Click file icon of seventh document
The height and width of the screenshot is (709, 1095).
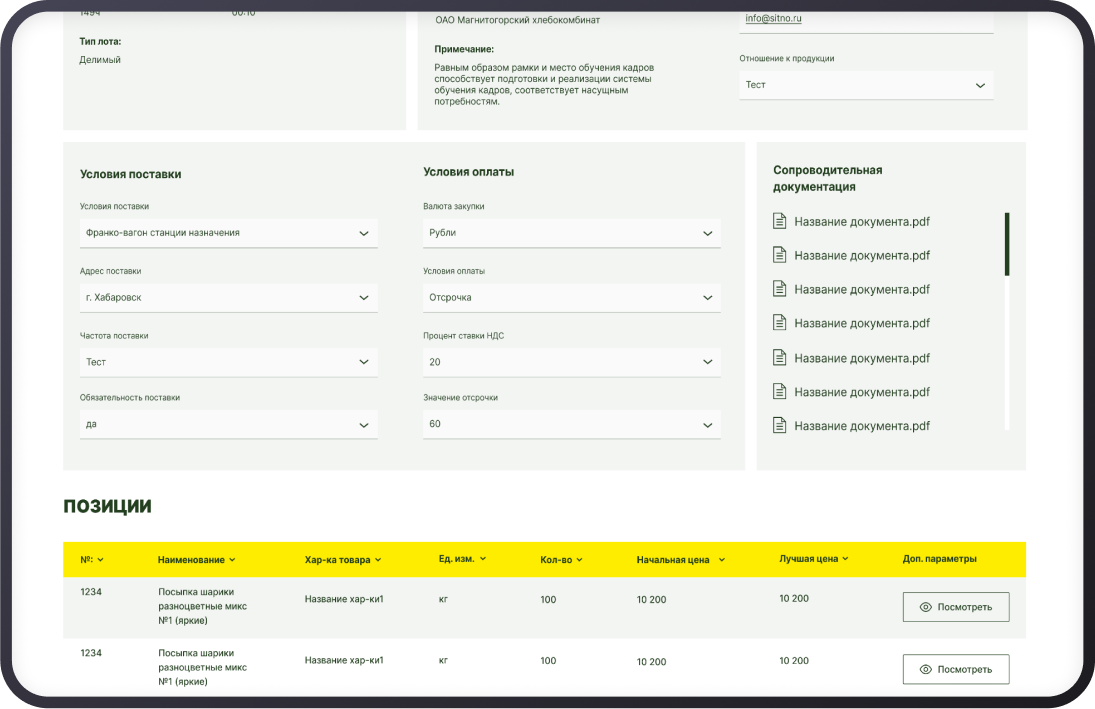pos(779,425)
